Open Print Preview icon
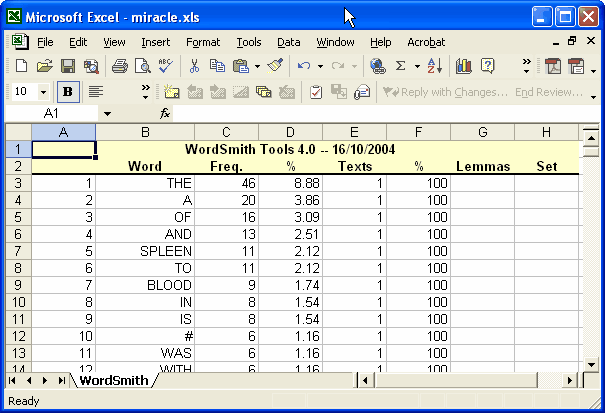 pos(143,66)
